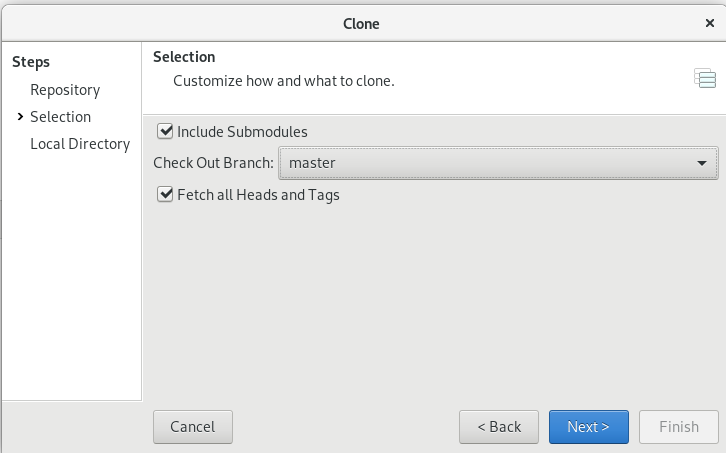Image resolution: width=726 pixels, height=453 pixels.
Task: Click the Check Out Branch label
Action: [x=213, y=163]
